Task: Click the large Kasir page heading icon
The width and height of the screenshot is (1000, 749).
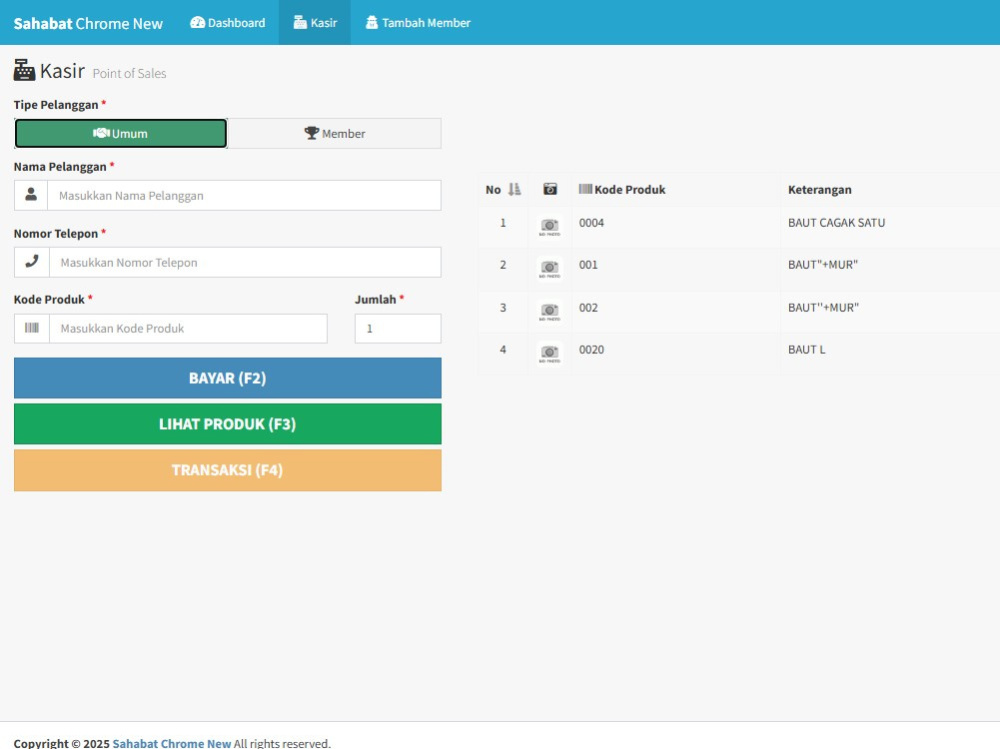Action: tap(24, 70)
